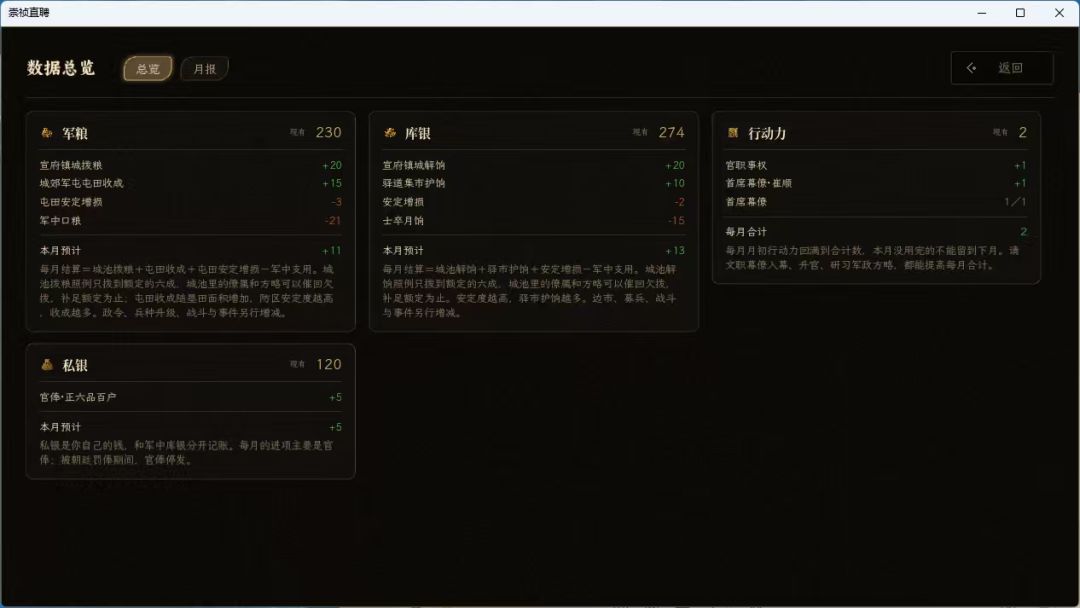The height and width of the screenshot is (608, 1080).
Task: Click the 军粮 current value 230
Action: (329, 132)
